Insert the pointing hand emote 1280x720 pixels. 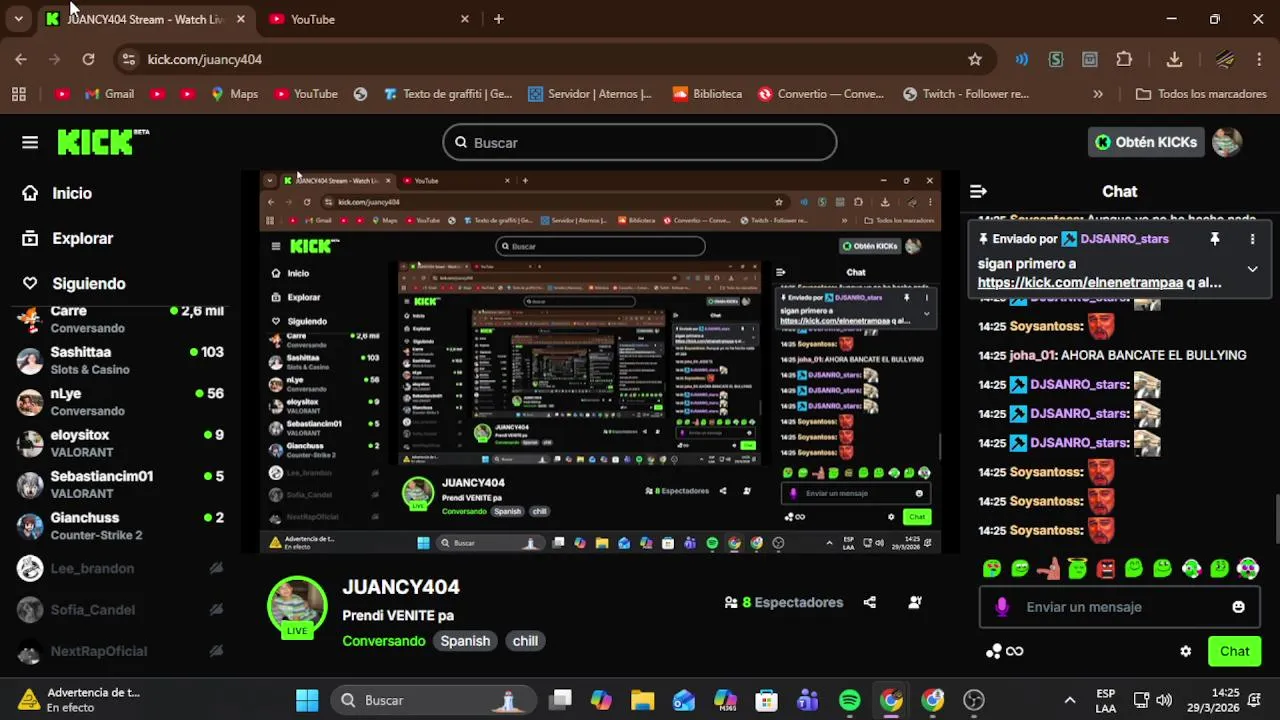click(1048, 569)
